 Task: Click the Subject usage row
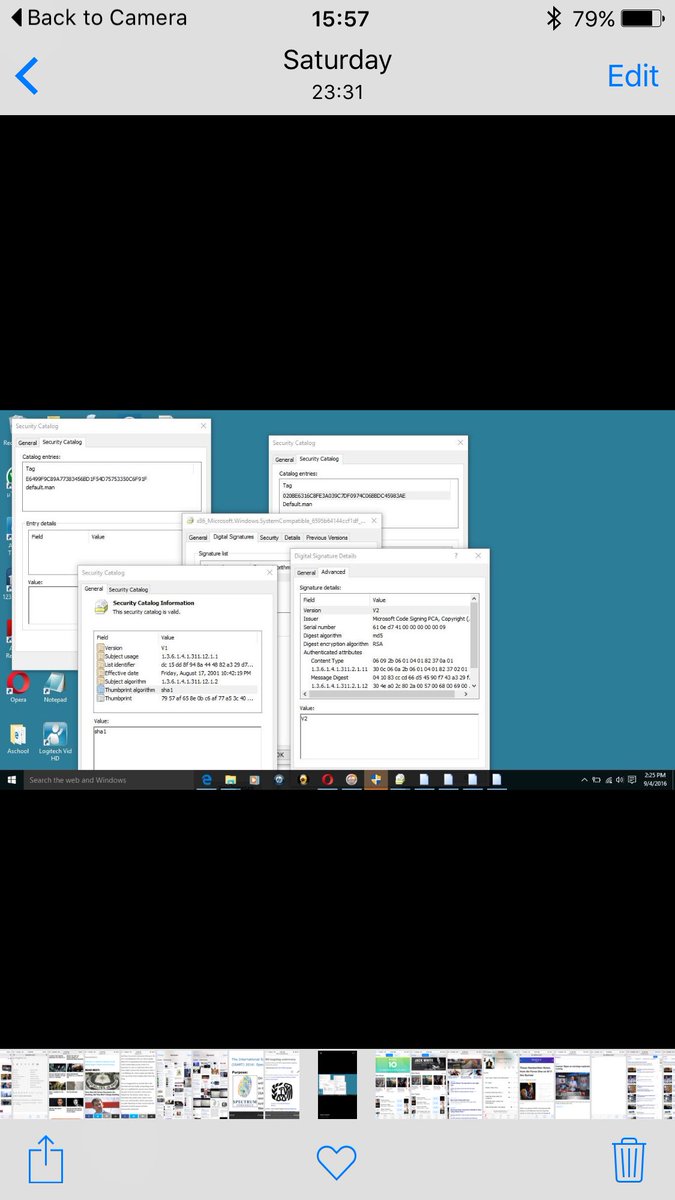[178, 656]
